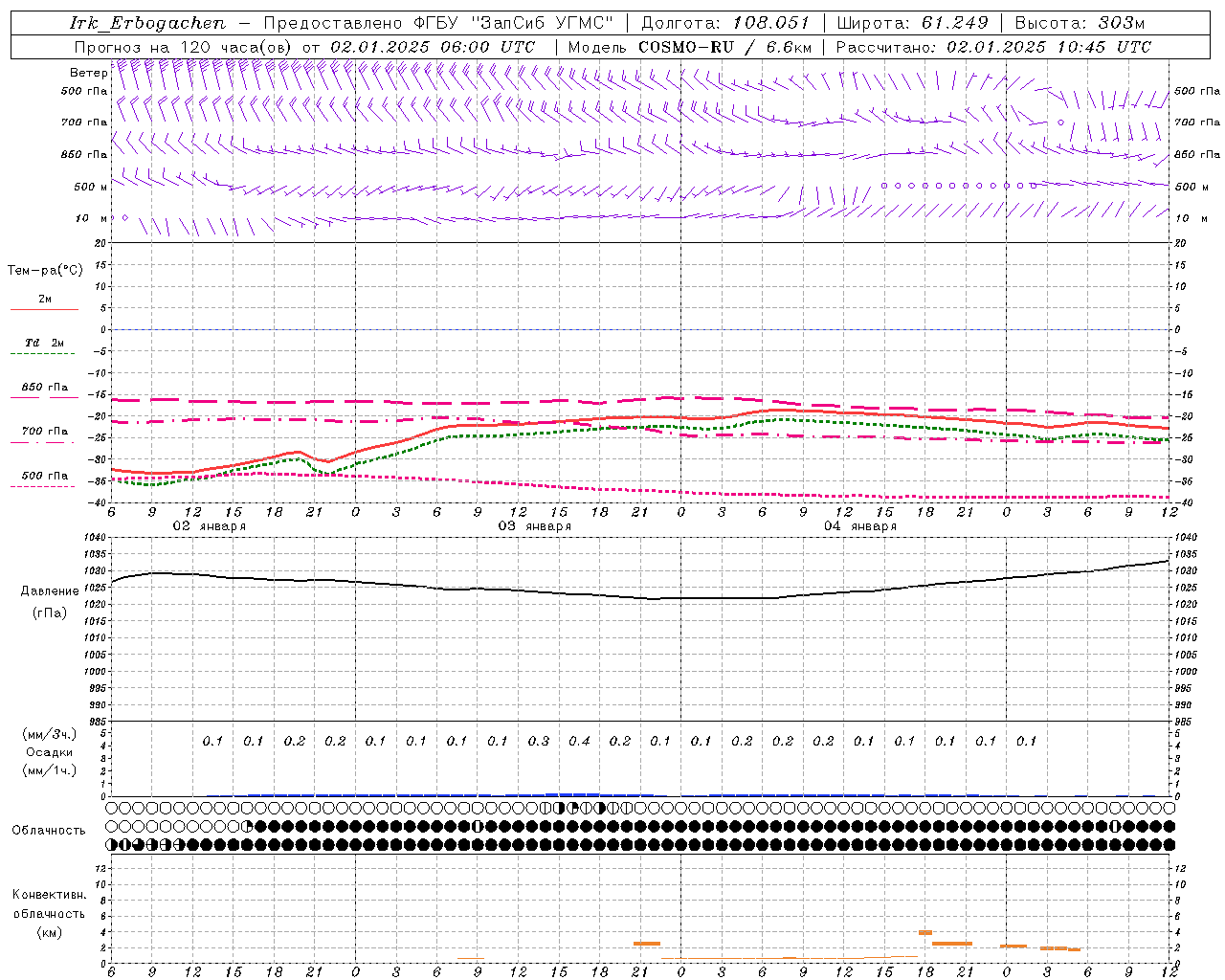Click the Конвективн. label of convective cloudiness
Screen dimensions: 1225x980
(x=49, y=895)
